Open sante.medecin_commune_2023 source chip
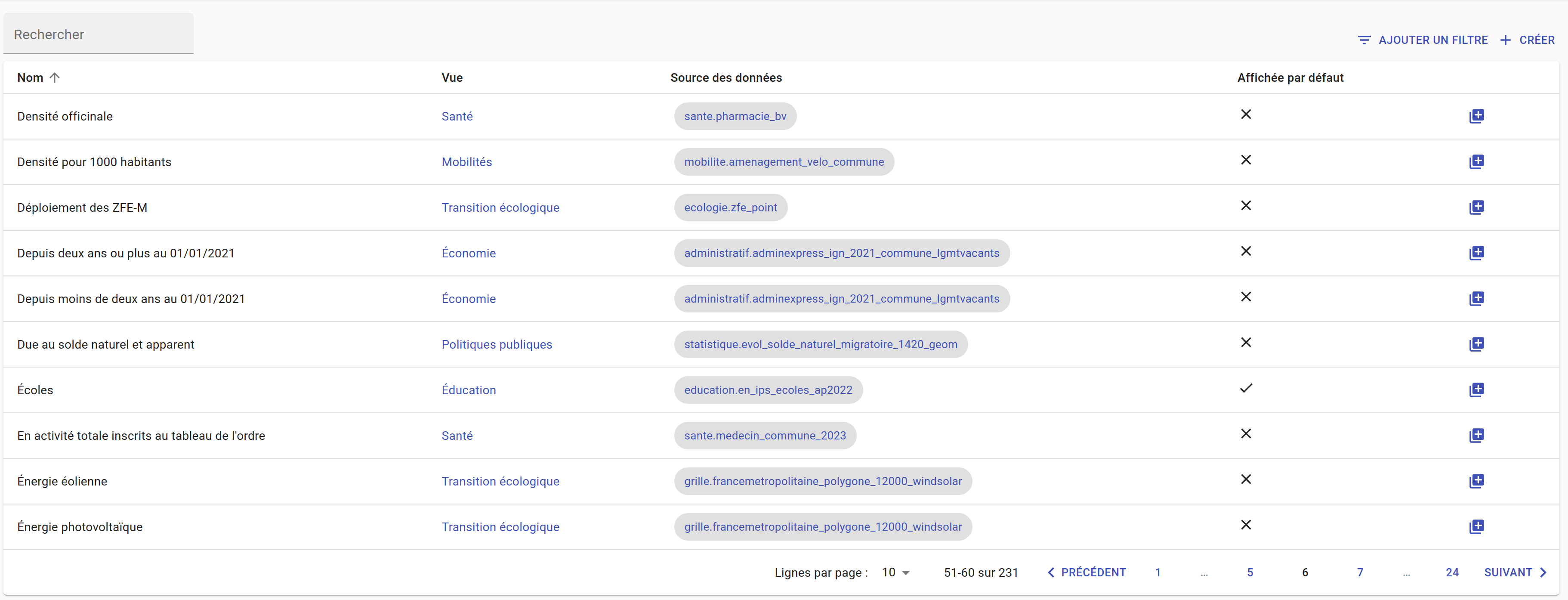The image size is (1568, 600). click(x=765, y=436)
